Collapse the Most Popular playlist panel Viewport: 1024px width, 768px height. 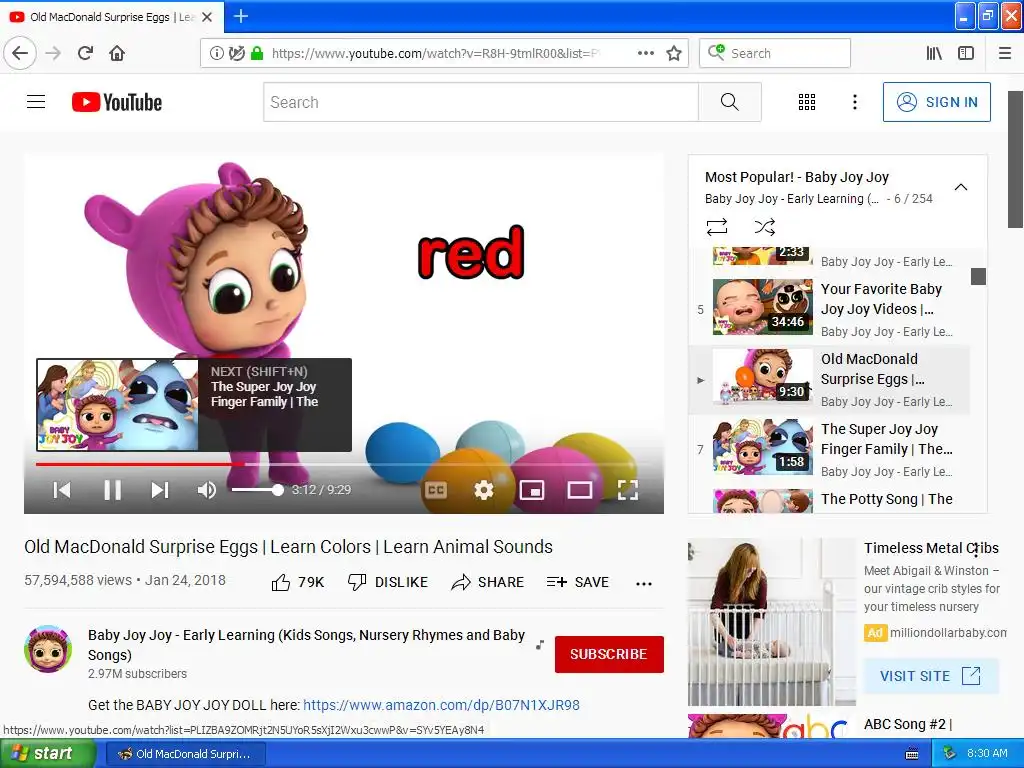click(961, 187)
